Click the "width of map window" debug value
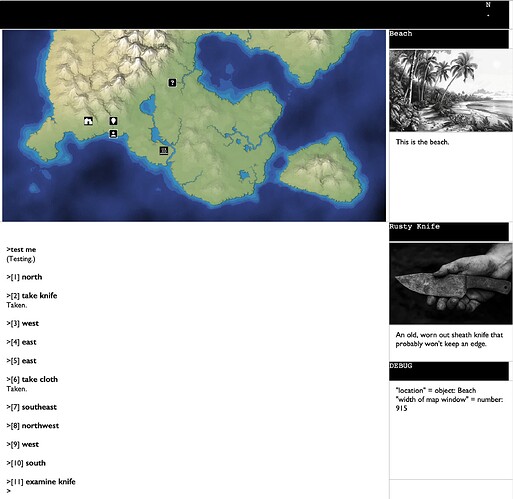 click(x=449, y=404)
